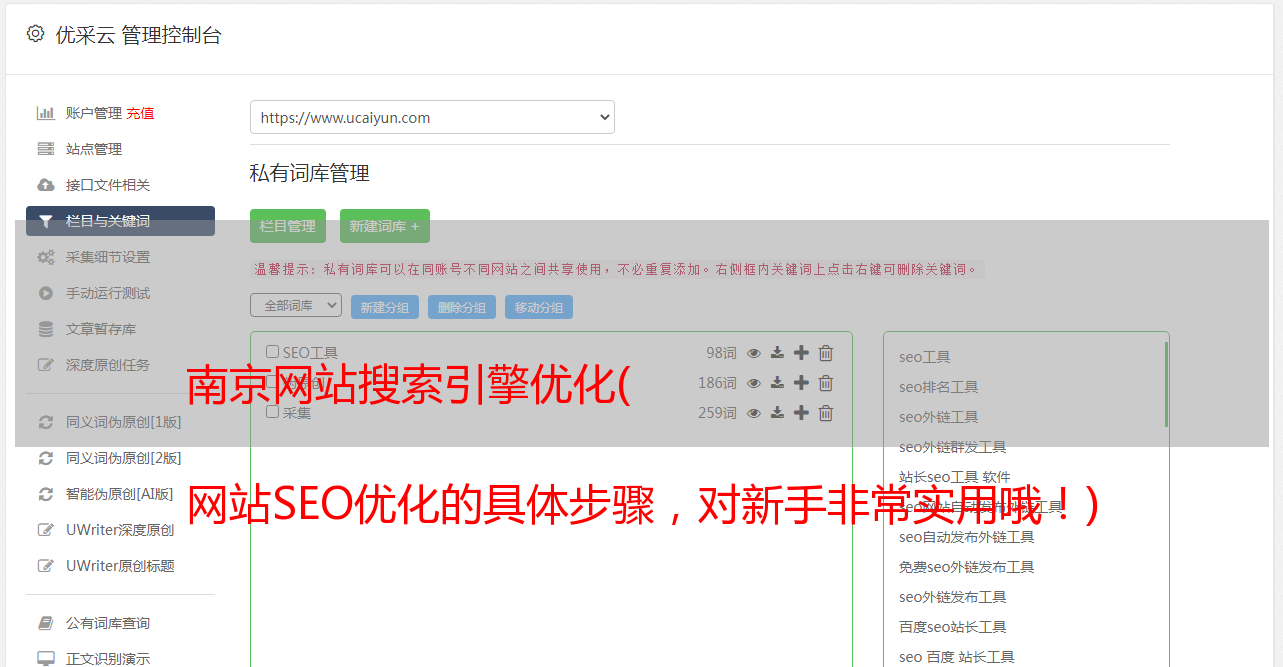
Task: View words in the SEO工具 library (eye icon)
Action: pyautogui.click(x=754, y=353)
